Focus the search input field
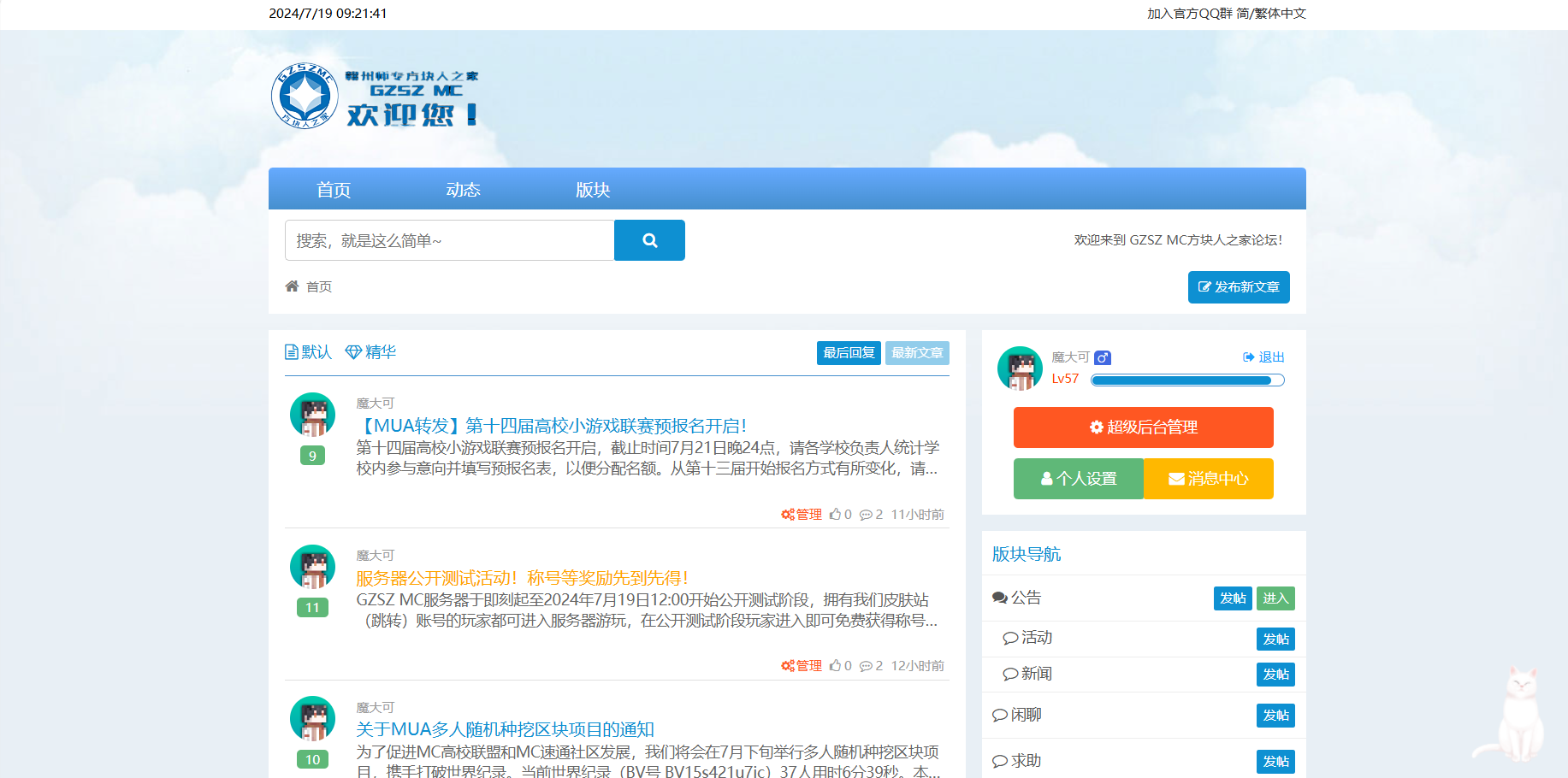Image resolution: width=1568 pixels, height=778 pixels. [x=449, y=240]
